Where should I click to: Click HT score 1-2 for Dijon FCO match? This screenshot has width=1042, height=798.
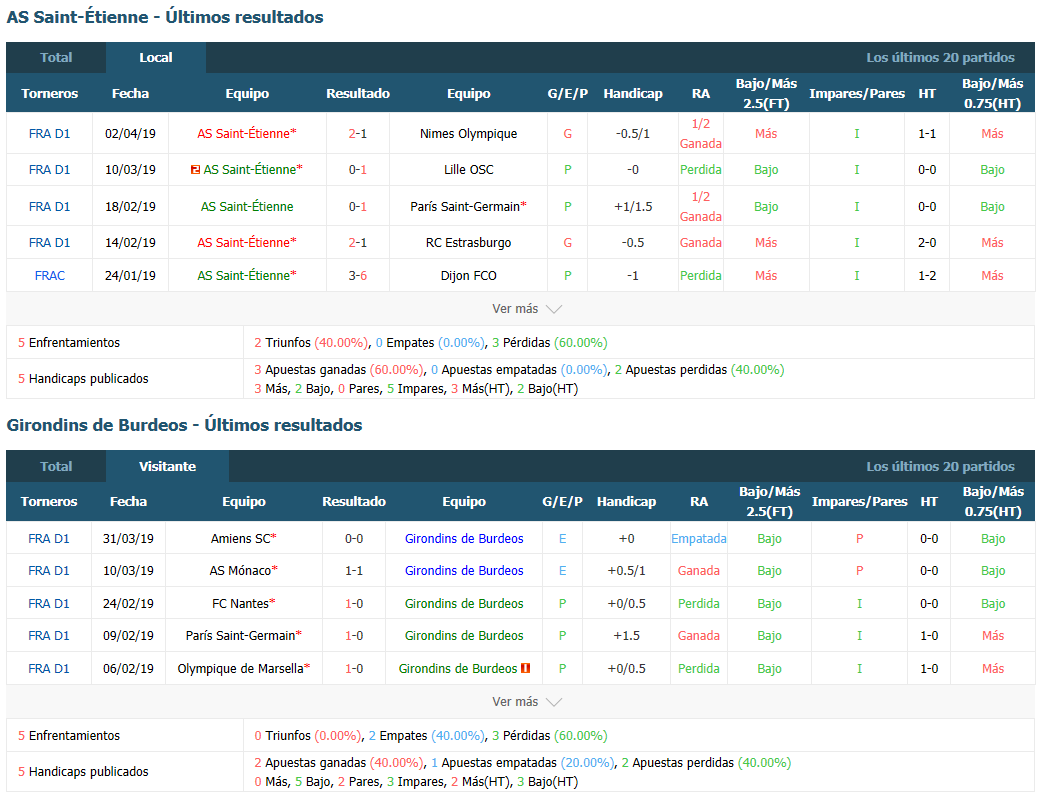(x=927, y=276)
